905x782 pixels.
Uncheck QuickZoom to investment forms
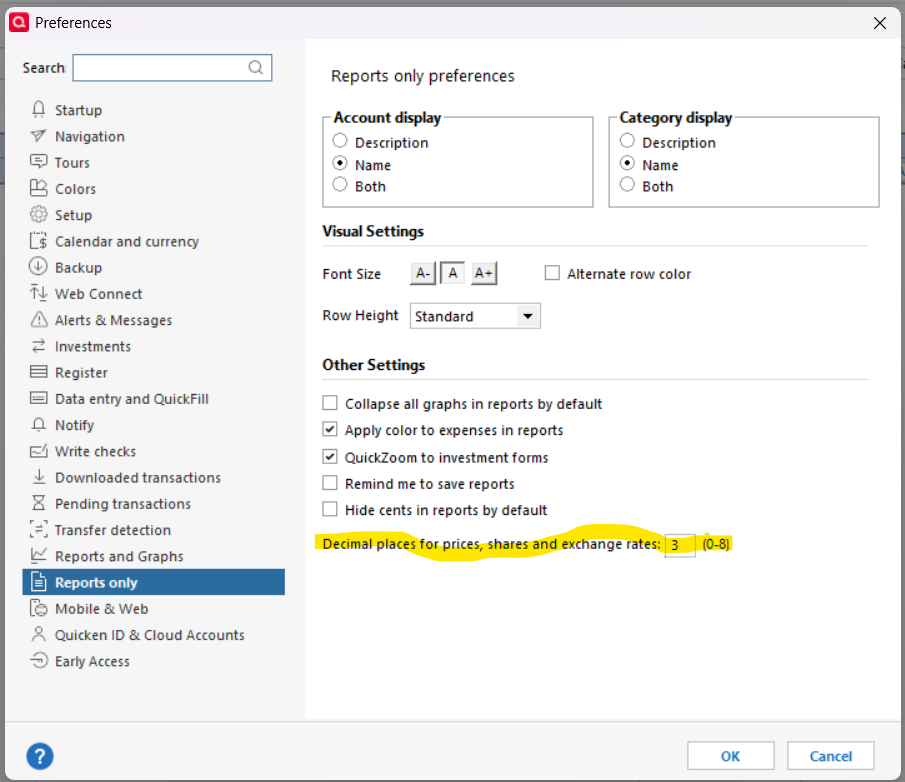[330, 457]
